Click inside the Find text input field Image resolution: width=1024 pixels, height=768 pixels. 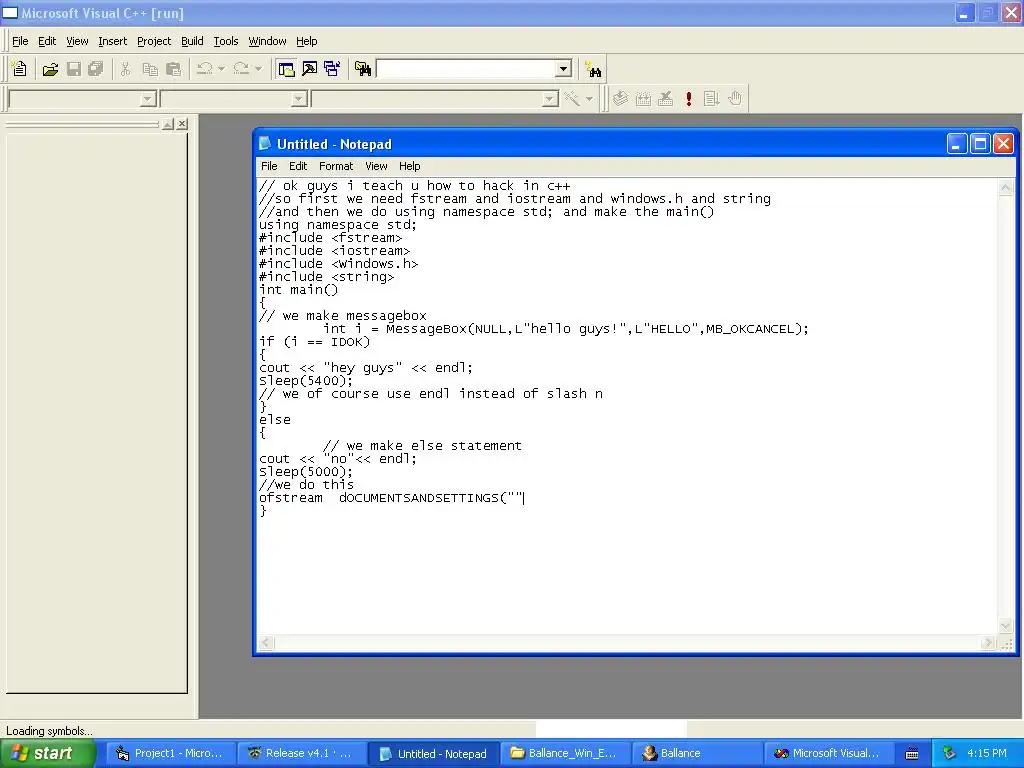click(466, 69)
